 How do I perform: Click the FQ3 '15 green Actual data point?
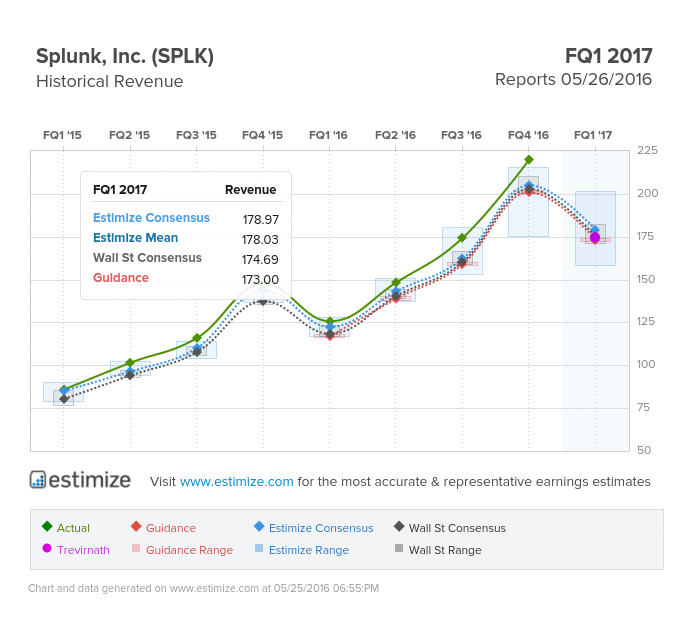pyautogui.click(x=197, y=338)
